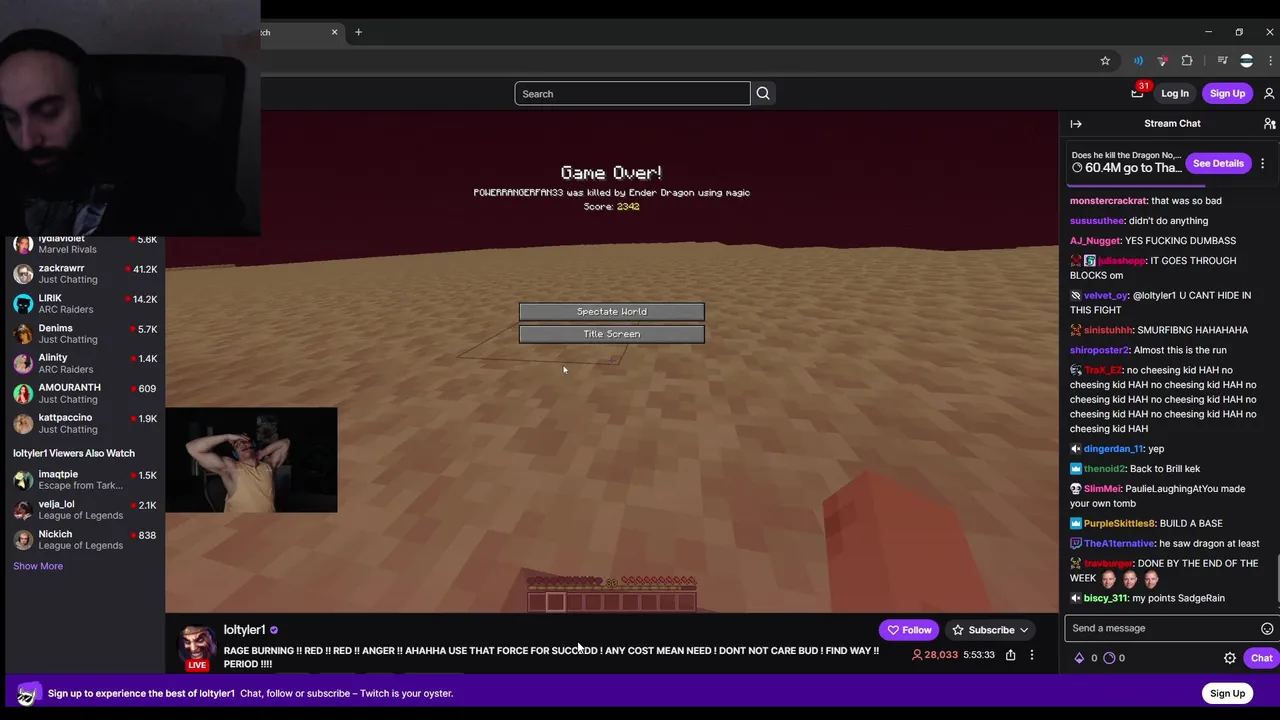Open the media controls icon in browser toolbar
1280x720 pixels.
click(1222, 61)
